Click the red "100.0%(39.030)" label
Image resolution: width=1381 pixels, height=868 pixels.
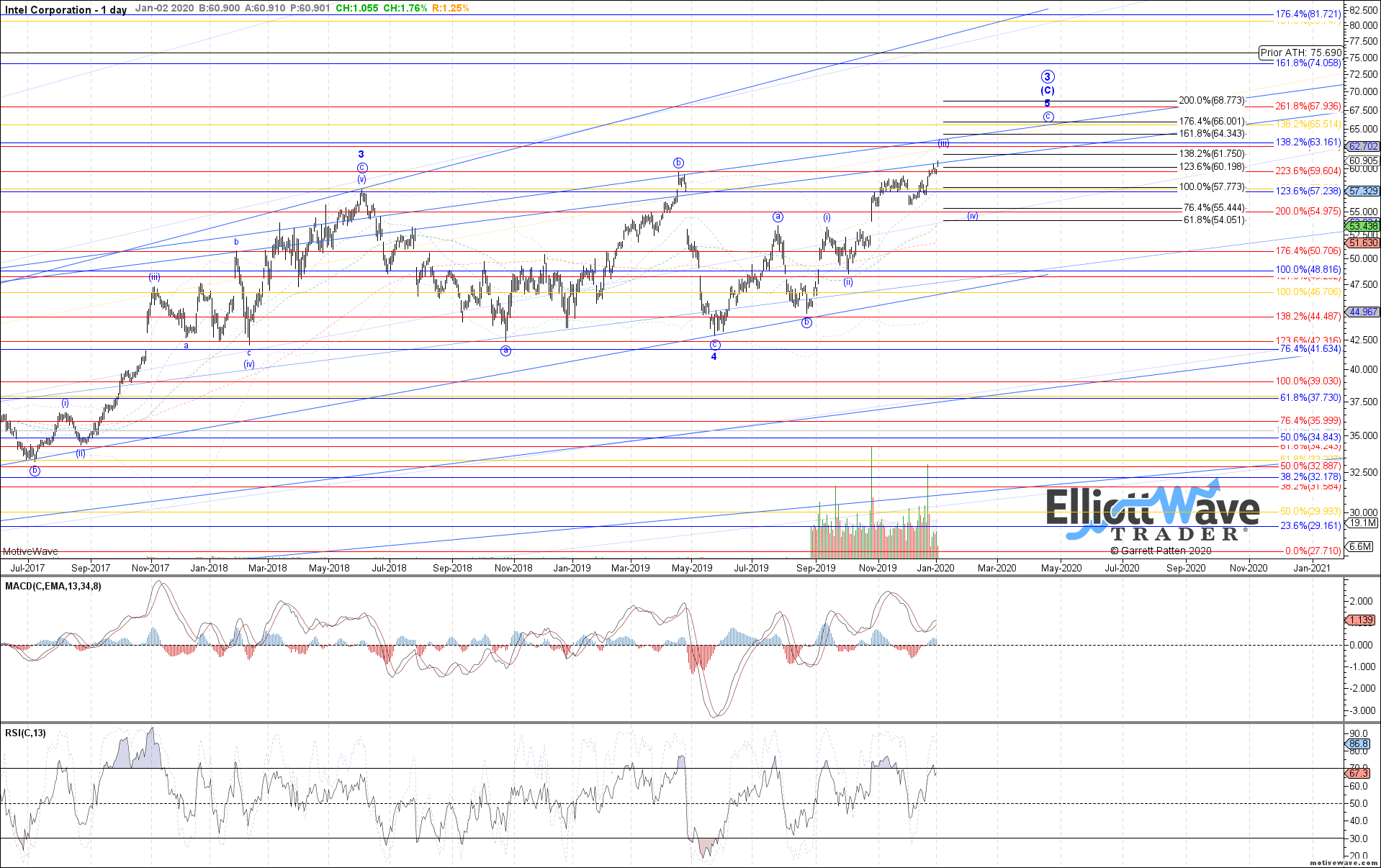point(1308,381)
